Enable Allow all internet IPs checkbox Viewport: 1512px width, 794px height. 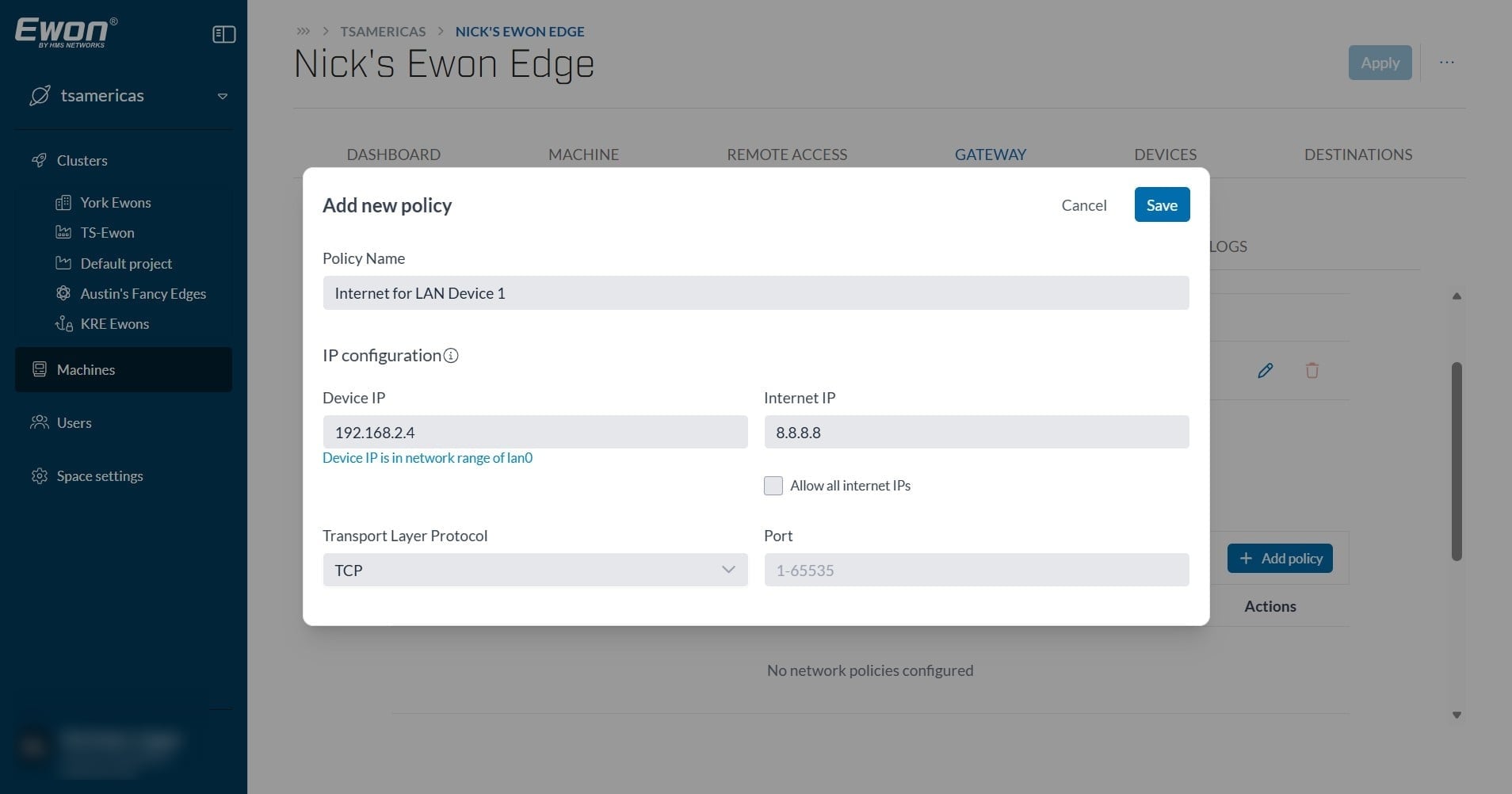(x=773, y=486)
